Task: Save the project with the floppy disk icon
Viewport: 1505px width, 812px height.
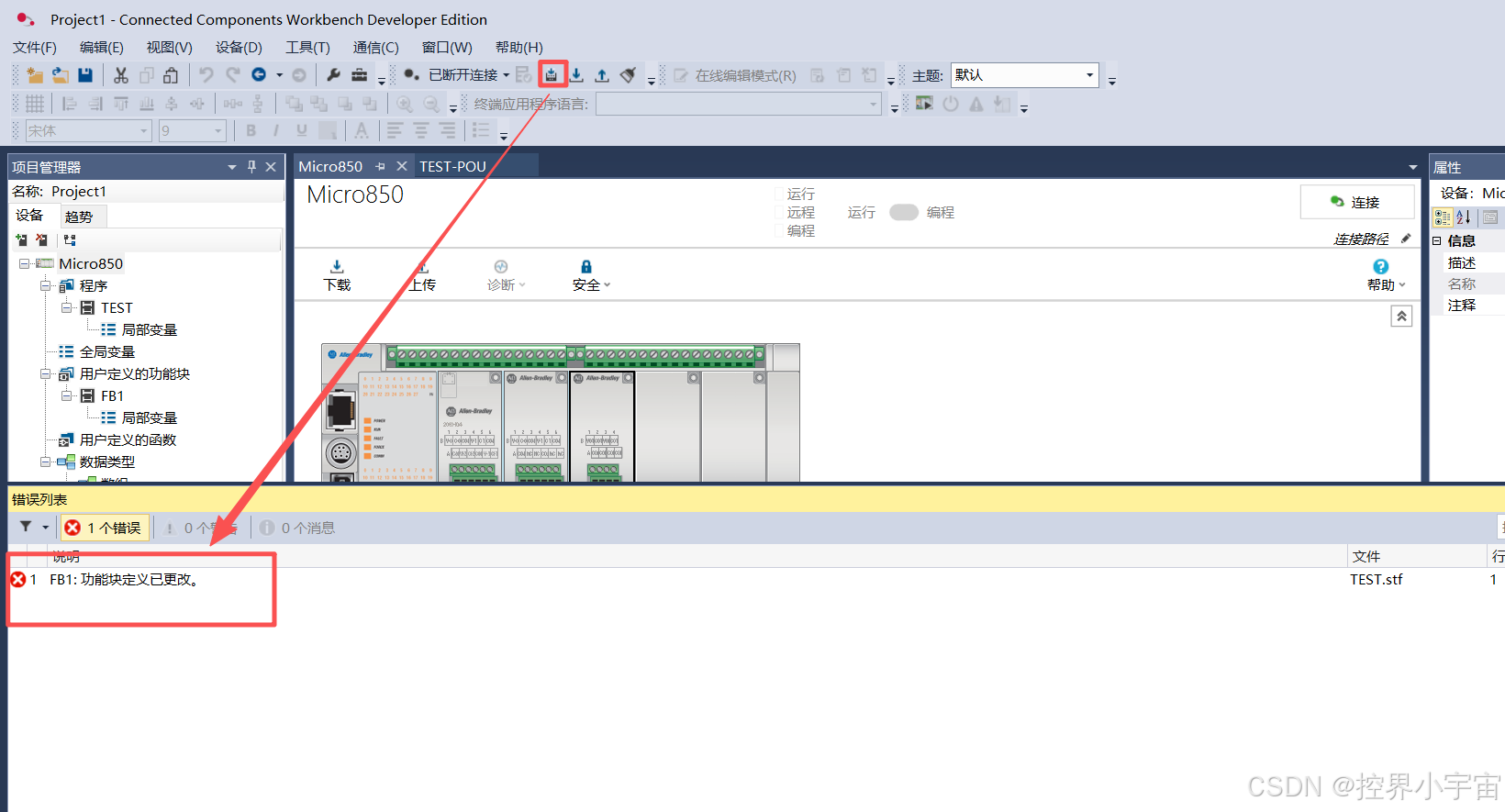Action: coord(85,75)
